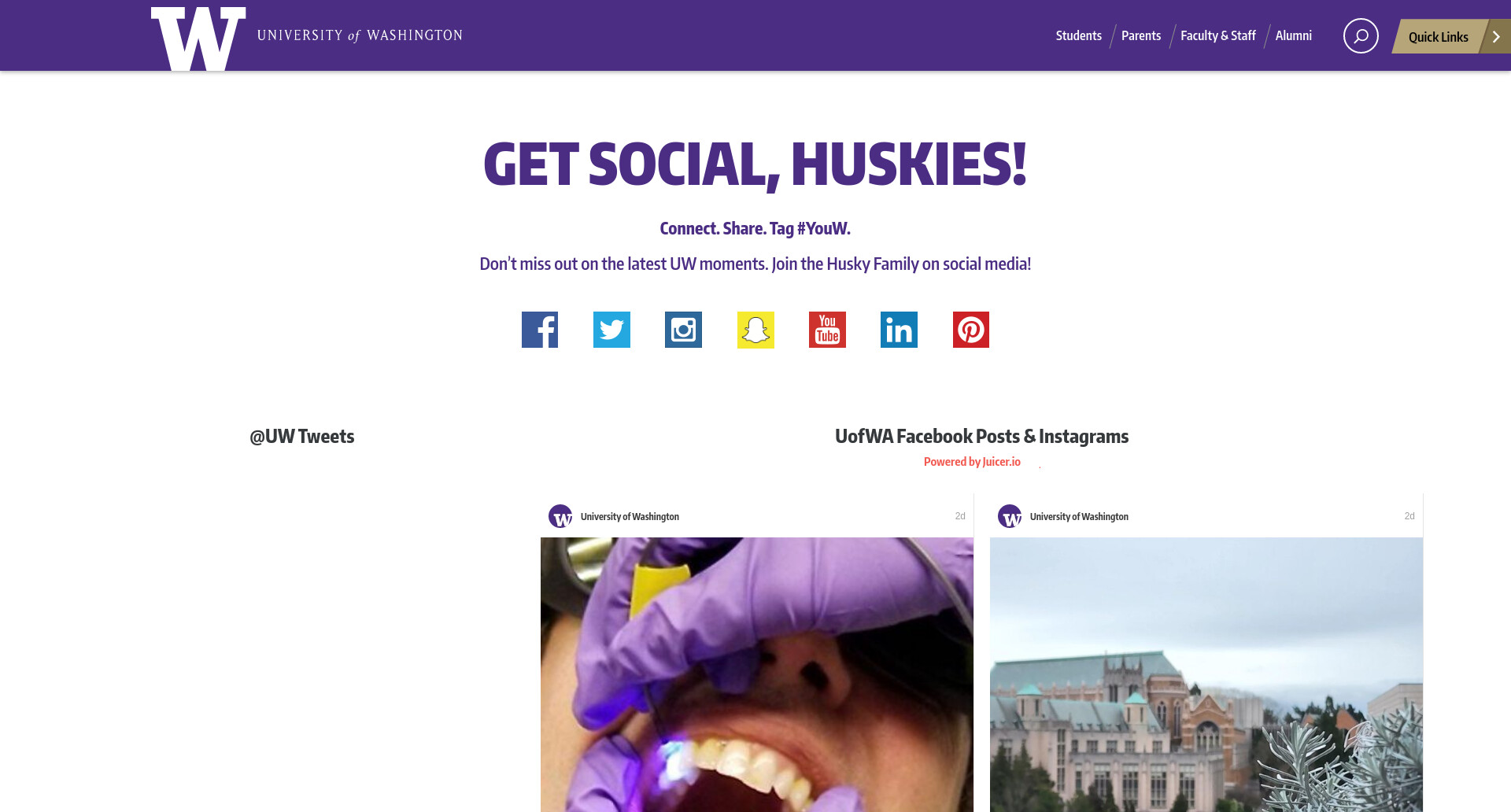The image size is (1511, 812).
Task: Open the yellow Snapchat ghost icon
Action: (755, 330)
